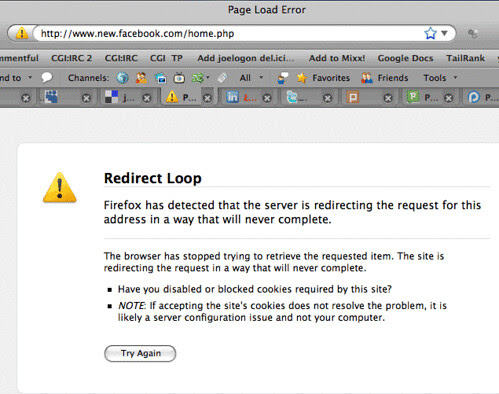Close the orange P icon tab
Image resolution: width=499 pixels, height=394 pixels.
pos(388,98)
